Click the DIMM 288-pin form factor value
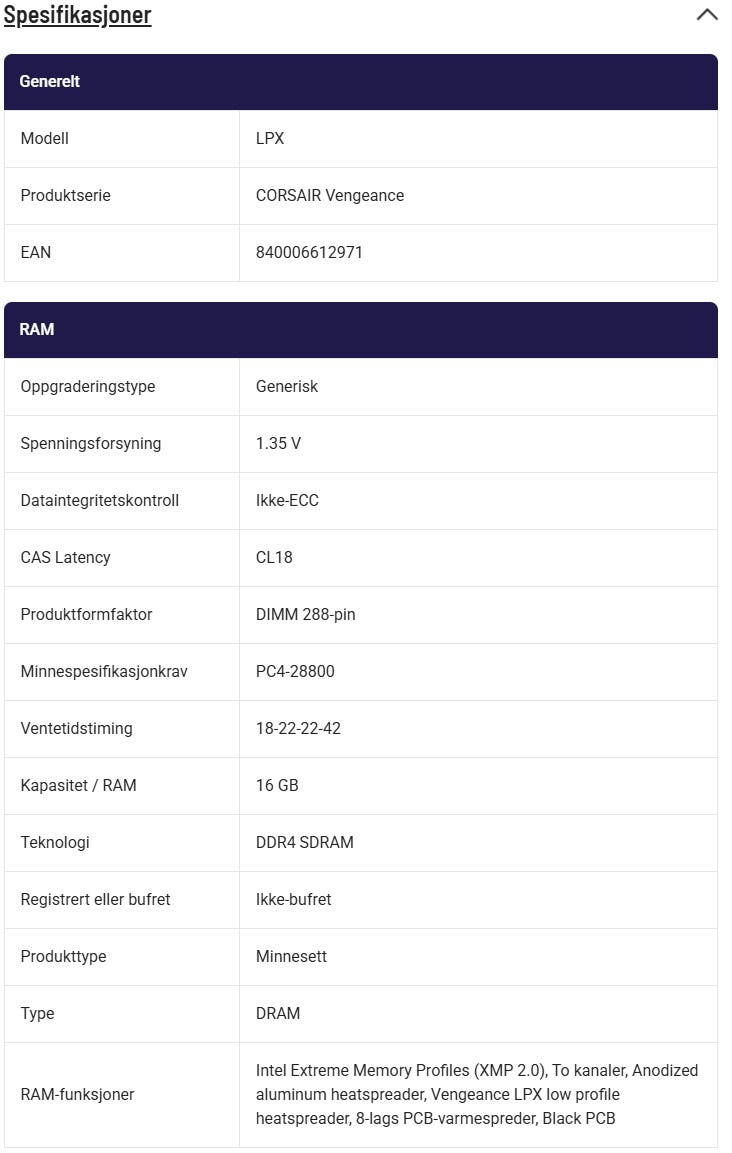732x1153 pixels. tap(305, 615)
